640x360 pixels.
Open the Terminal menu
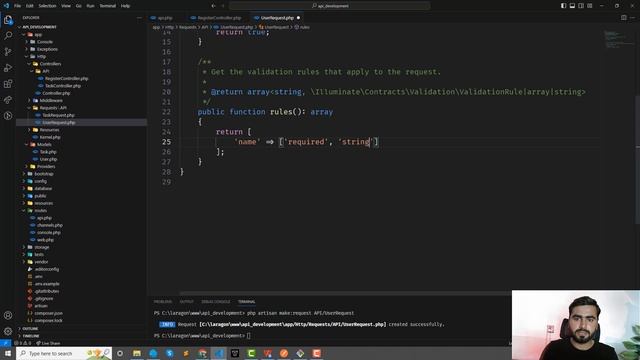click(108, 6)
